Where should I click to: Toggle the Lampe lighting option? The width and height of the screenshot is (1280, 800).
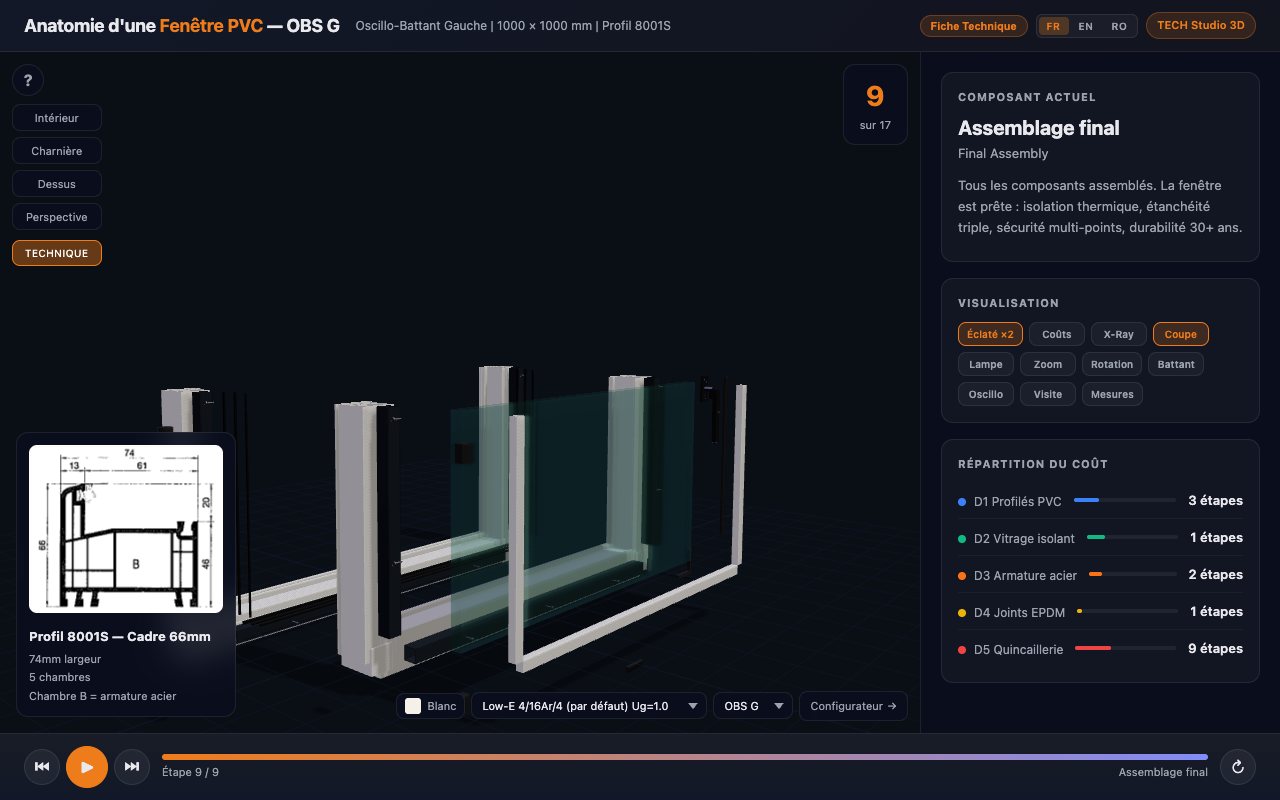[986, 364]
